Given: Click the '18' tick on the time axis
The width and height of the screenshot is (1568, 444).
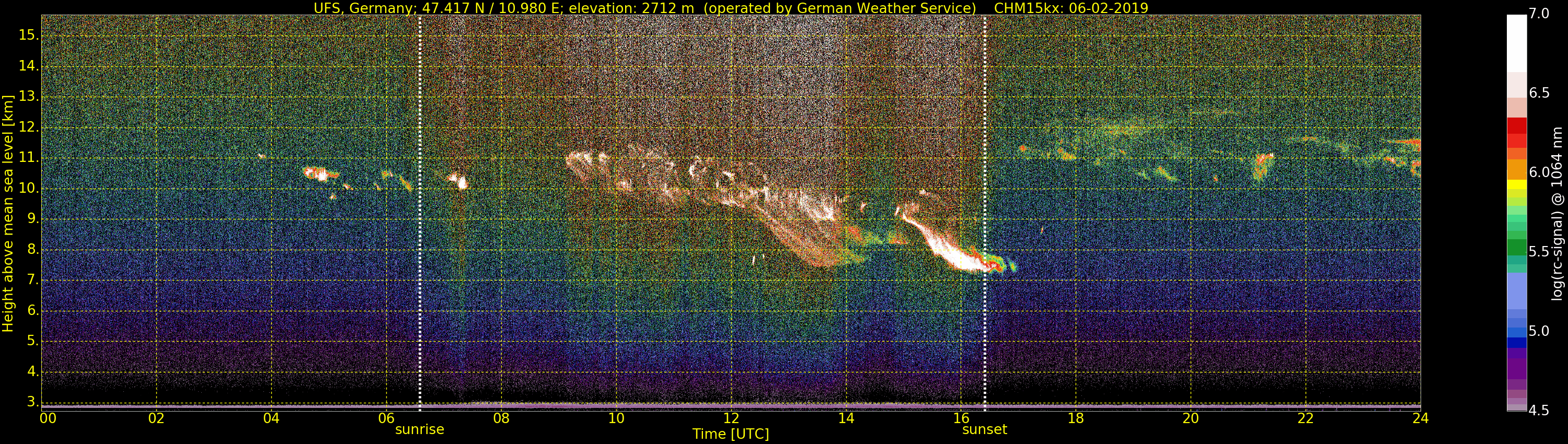Looking at the screenshot, I should pos(1076,418).
